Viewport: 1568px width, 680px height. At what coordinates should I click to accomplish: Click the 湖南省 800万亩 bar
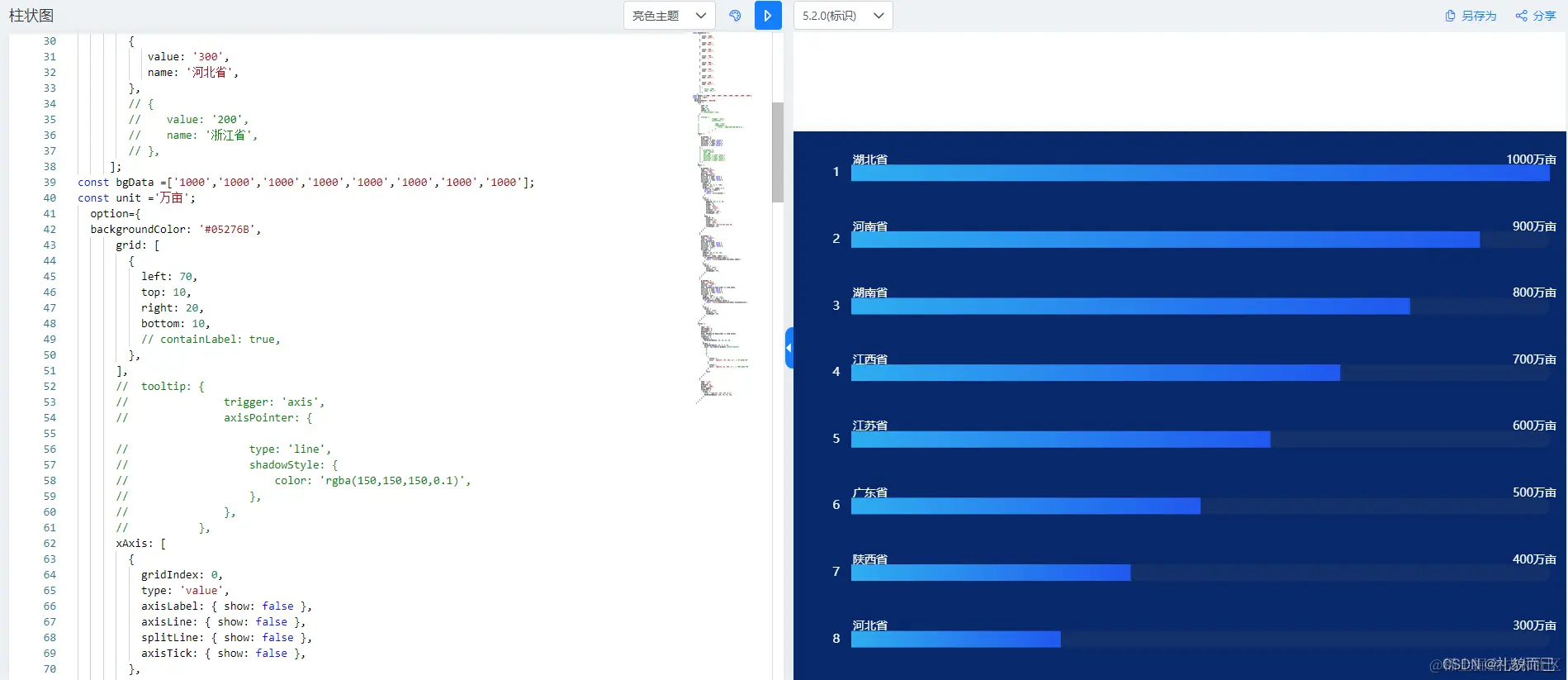(x=1130, y=307)
